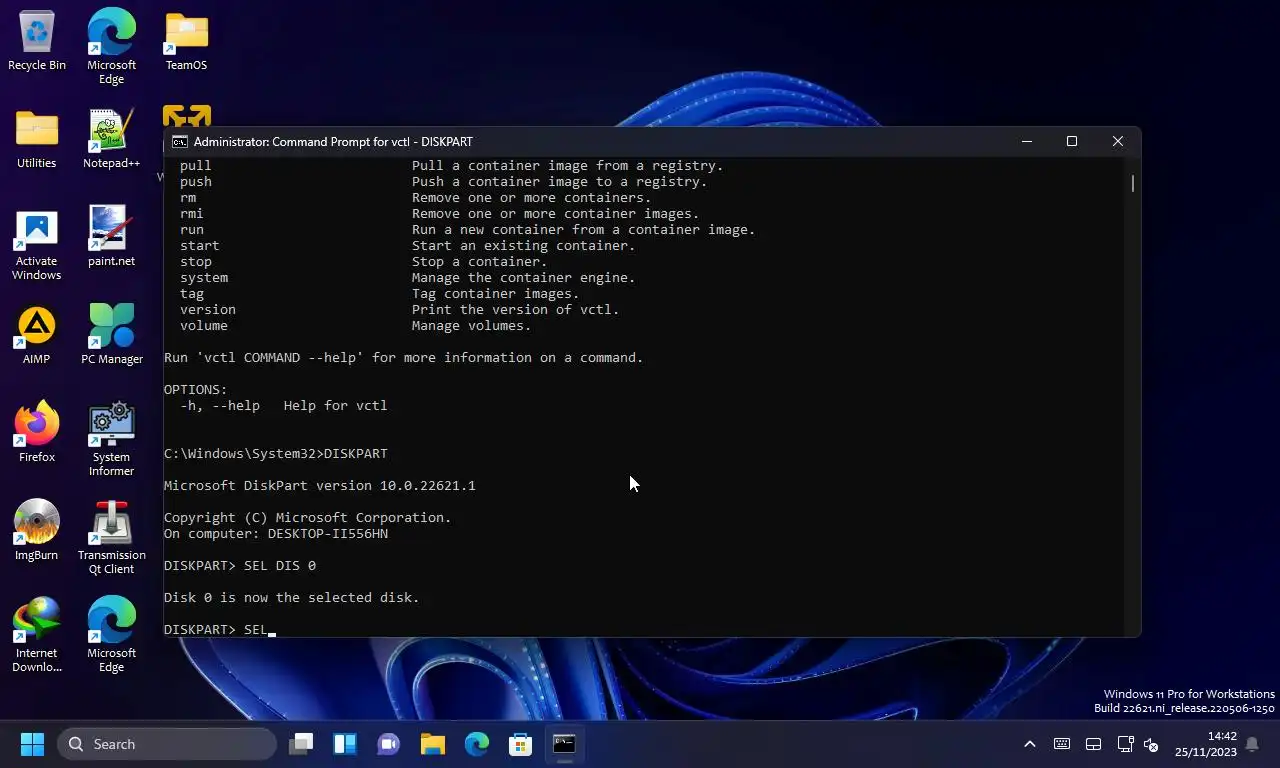Click the 'push' command row
1280x768 pixels.
point(443,182)
